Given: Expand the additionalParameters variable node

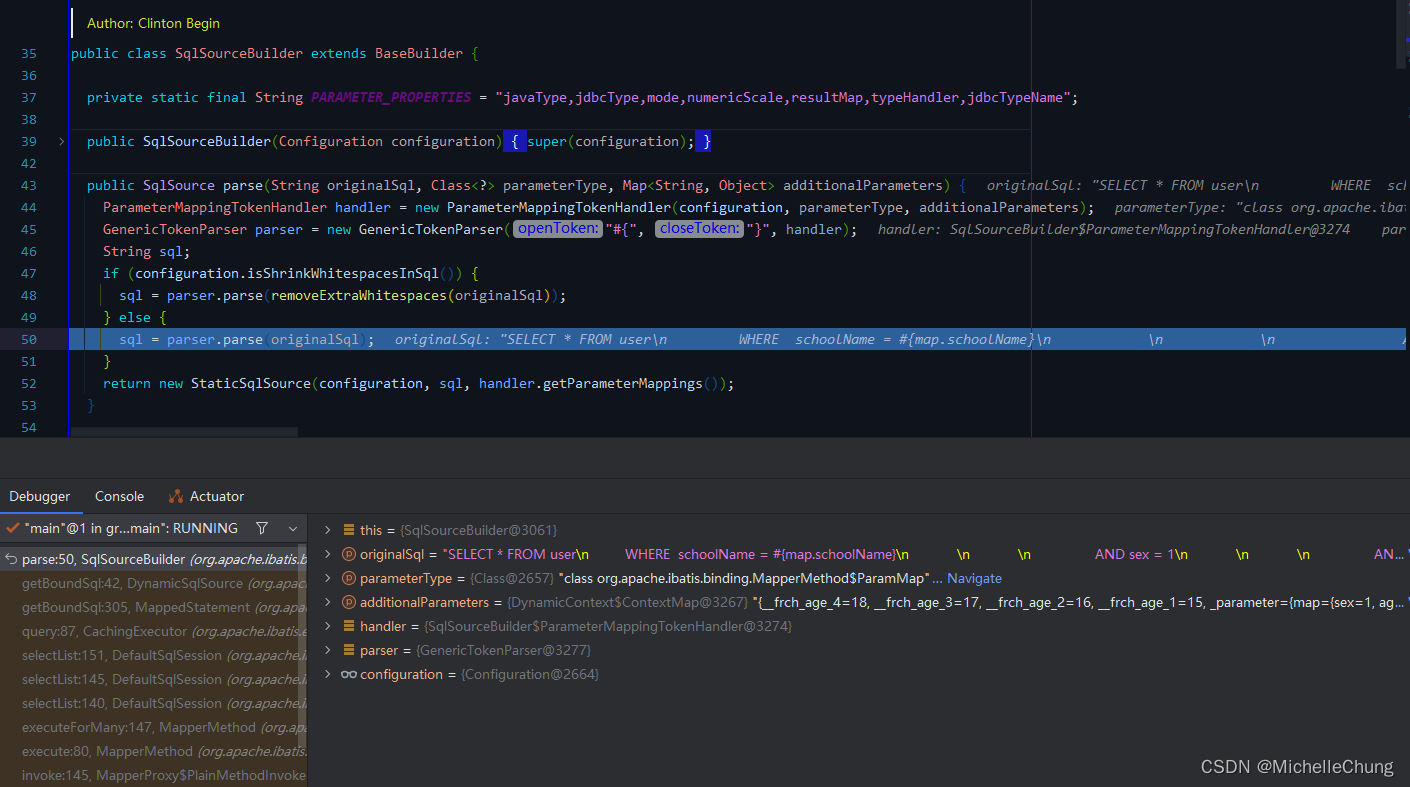Looking at the screenshot, I should (327, 602).
